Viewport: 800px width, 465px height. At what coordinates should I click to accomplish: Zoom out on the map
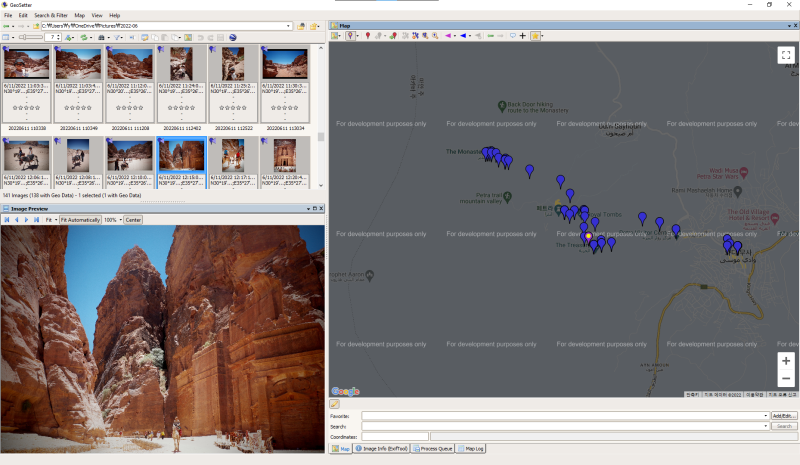tap(786, 379)
